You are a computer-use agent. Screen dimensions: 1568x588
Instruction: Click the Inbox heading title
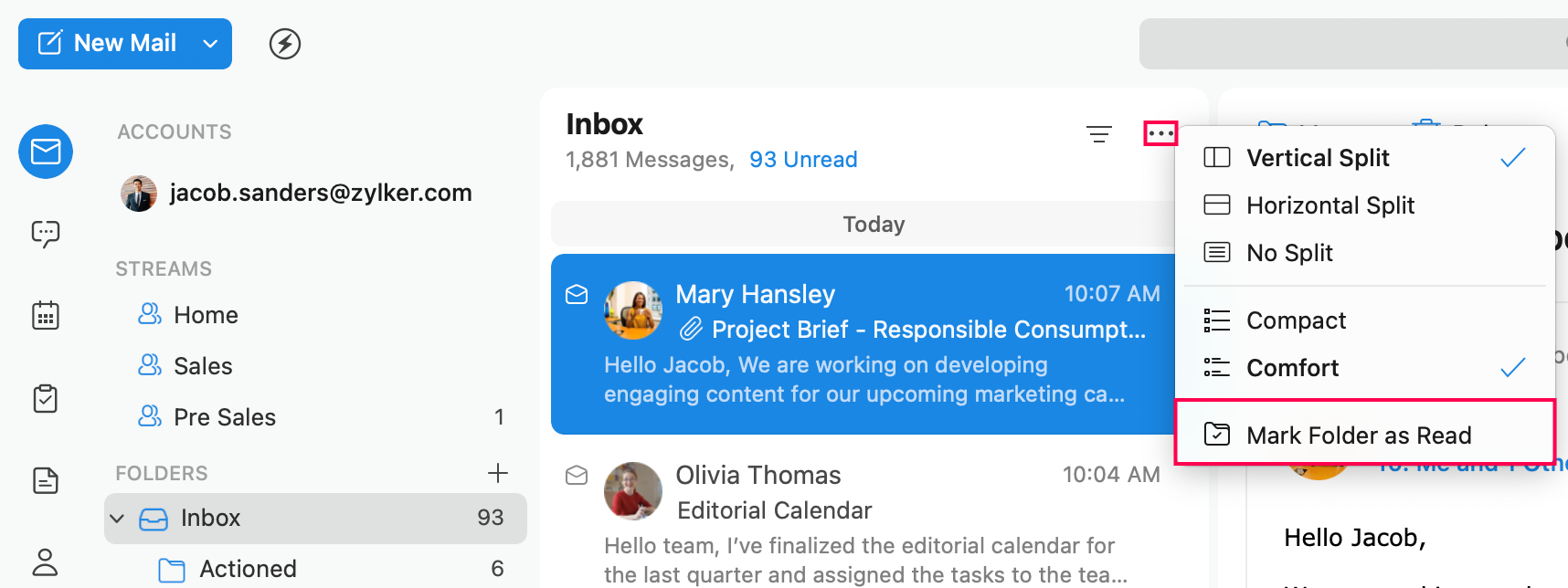604,124
